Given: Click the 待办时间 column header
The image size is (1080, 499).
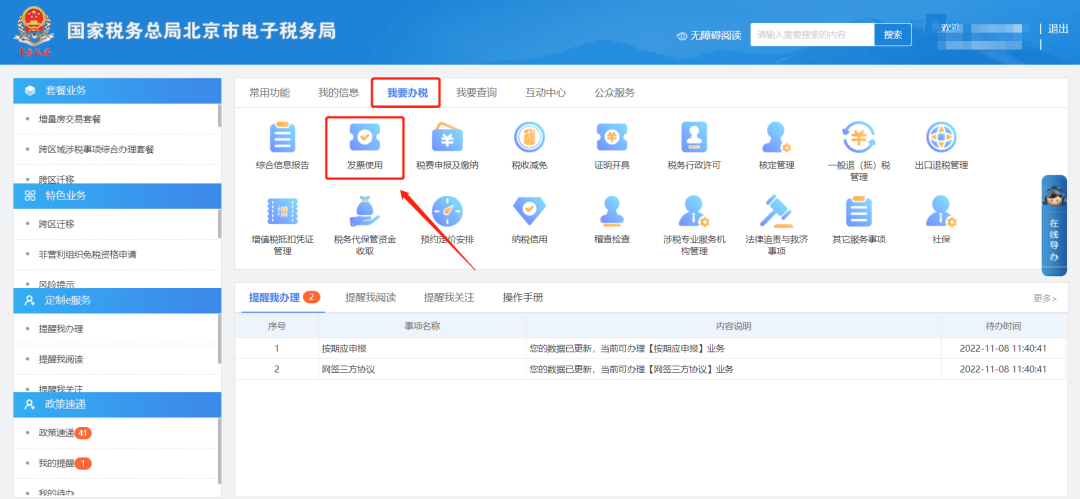Looking at the screenshot, I should pos(1003,325).
